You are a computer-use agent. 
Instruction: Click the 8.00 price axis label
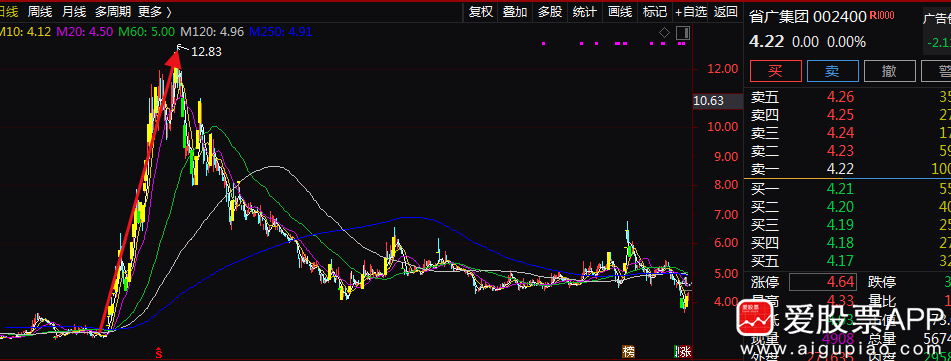(725, 186)
